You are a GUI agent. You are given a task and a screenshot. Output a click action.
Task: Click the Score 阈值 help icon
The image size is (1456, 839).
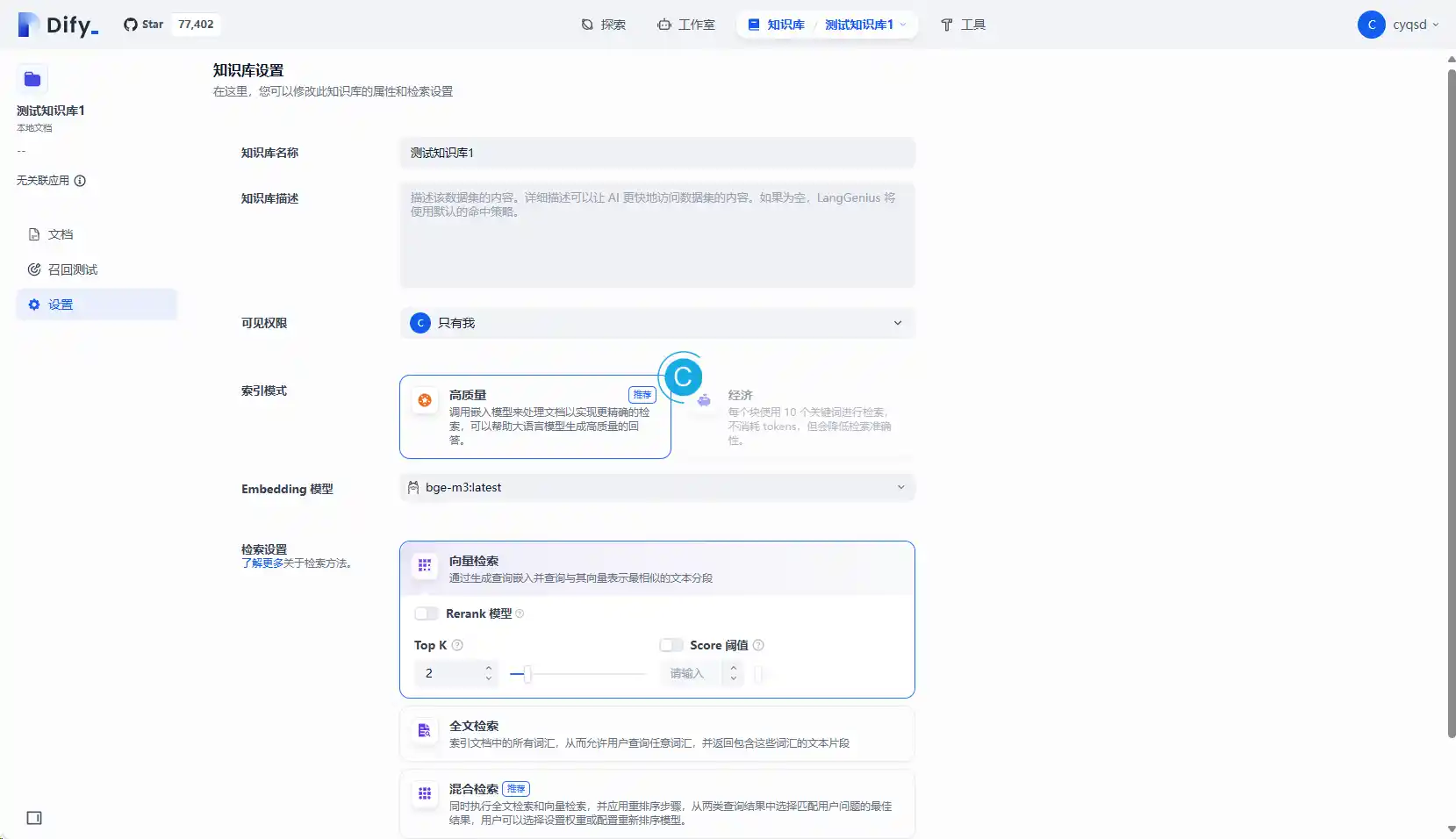point(758,645)
